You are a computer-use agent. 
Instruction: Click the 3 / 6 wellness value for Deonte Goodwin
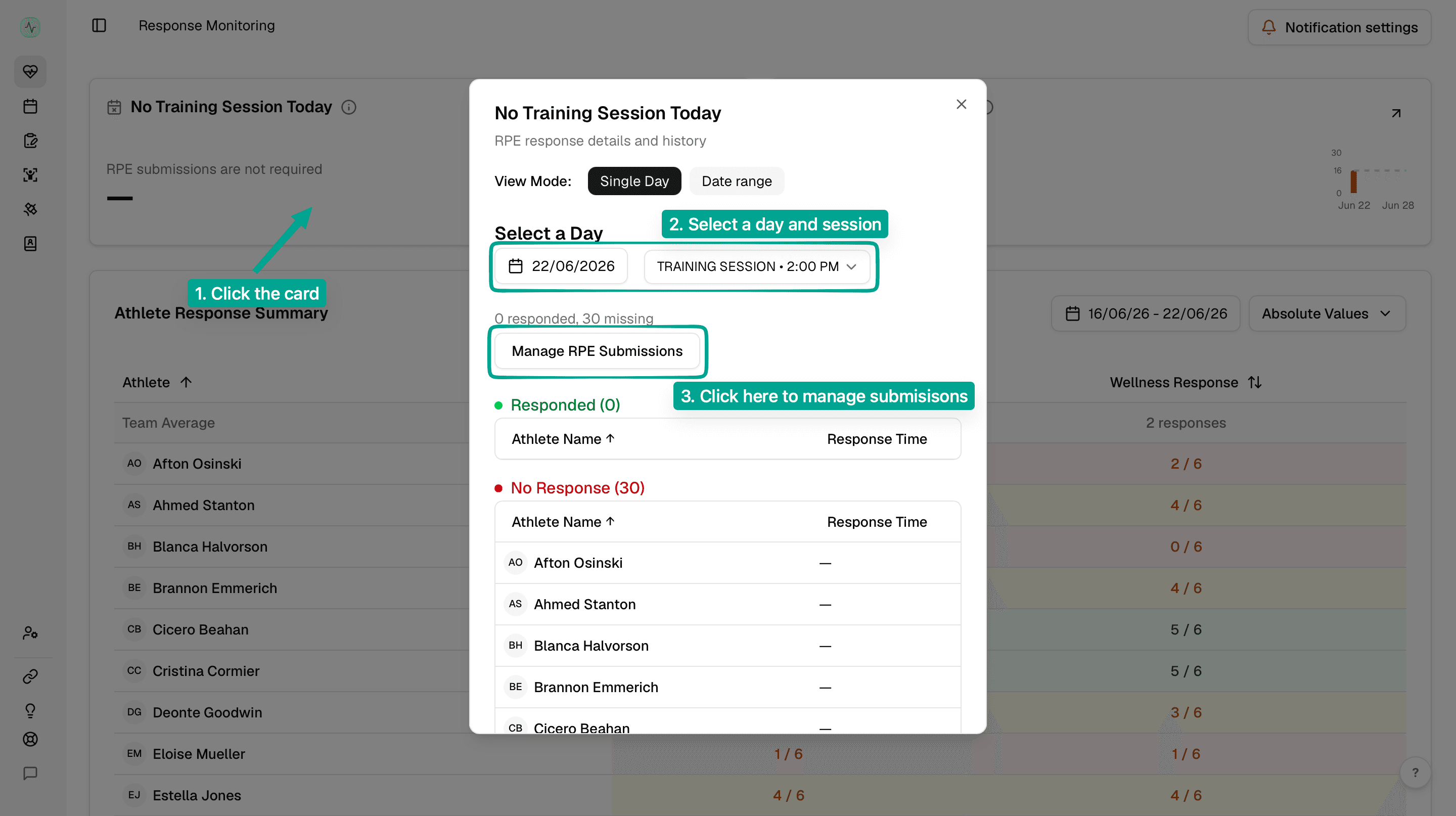coord(1186,712)
